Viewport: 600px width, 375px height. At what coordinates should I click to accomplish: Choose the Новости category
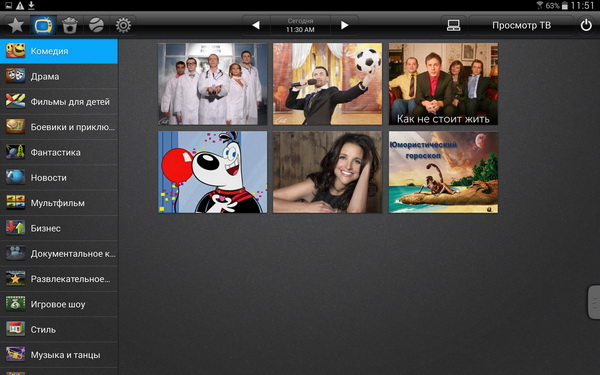(x=59, y=177)
